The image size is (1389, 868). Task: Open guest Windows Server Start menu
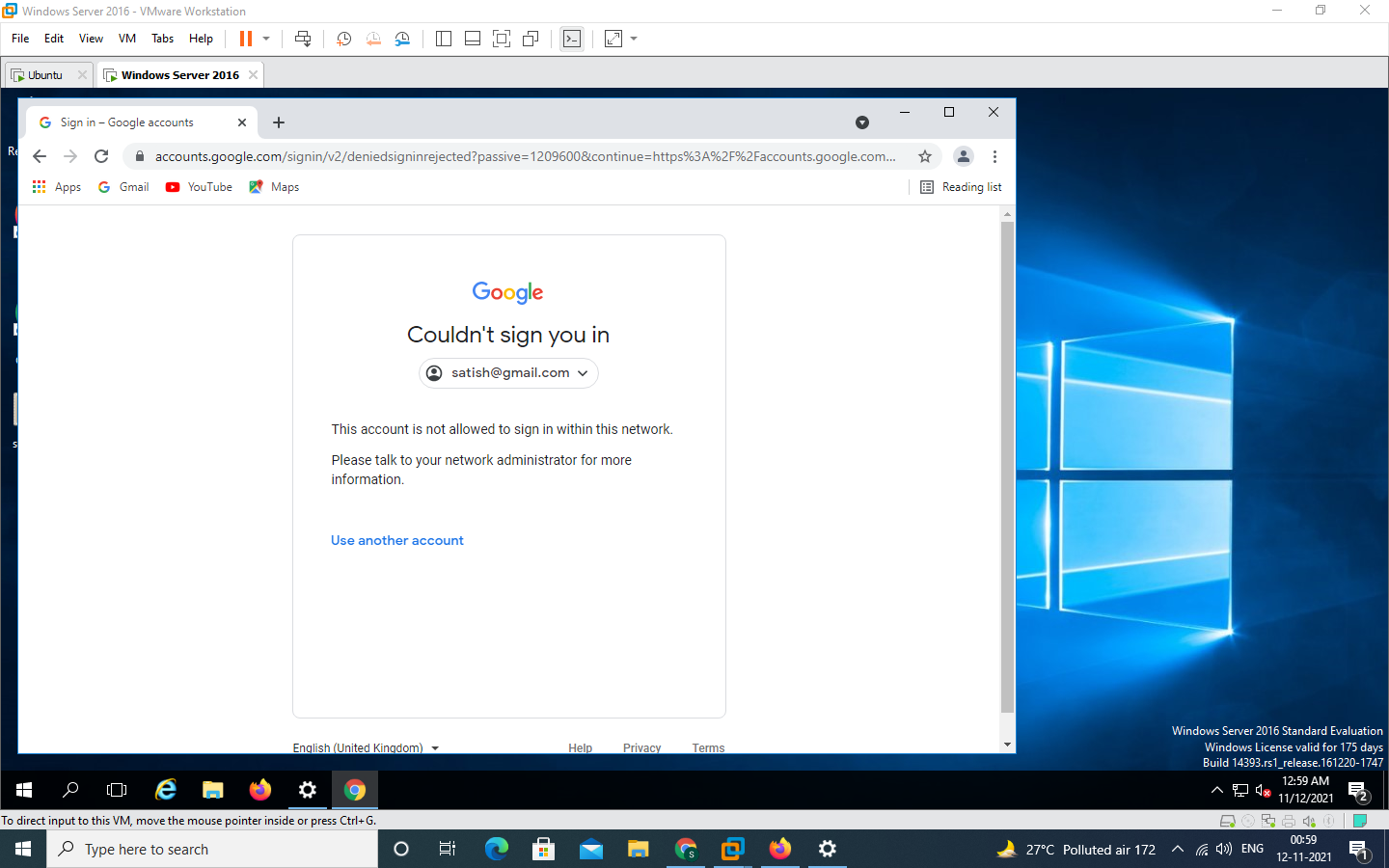[24, 790]
